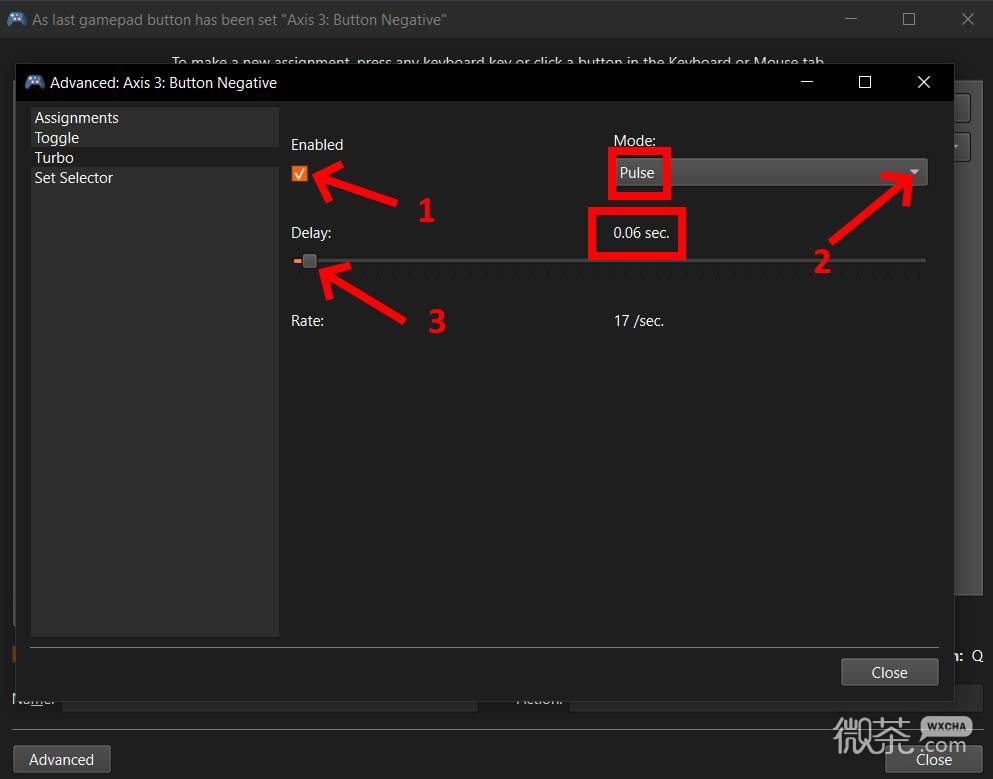Select Toggle in the left list
This screenshot has height=779, width=993.
point(155,137)
